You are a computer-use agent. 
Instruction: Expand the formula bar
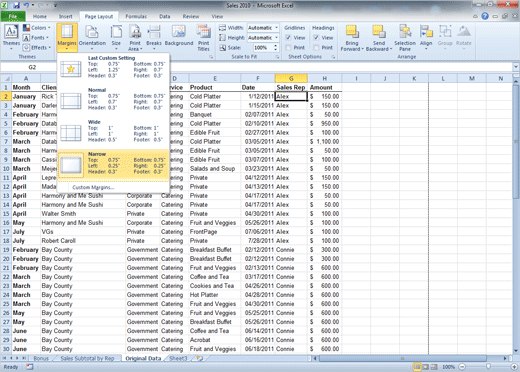pos(516,67)
